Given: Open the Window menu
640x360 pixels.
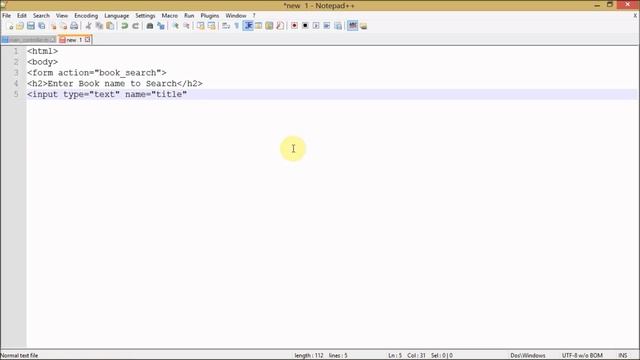Looking at the screenshot, I should coord(236,16).
